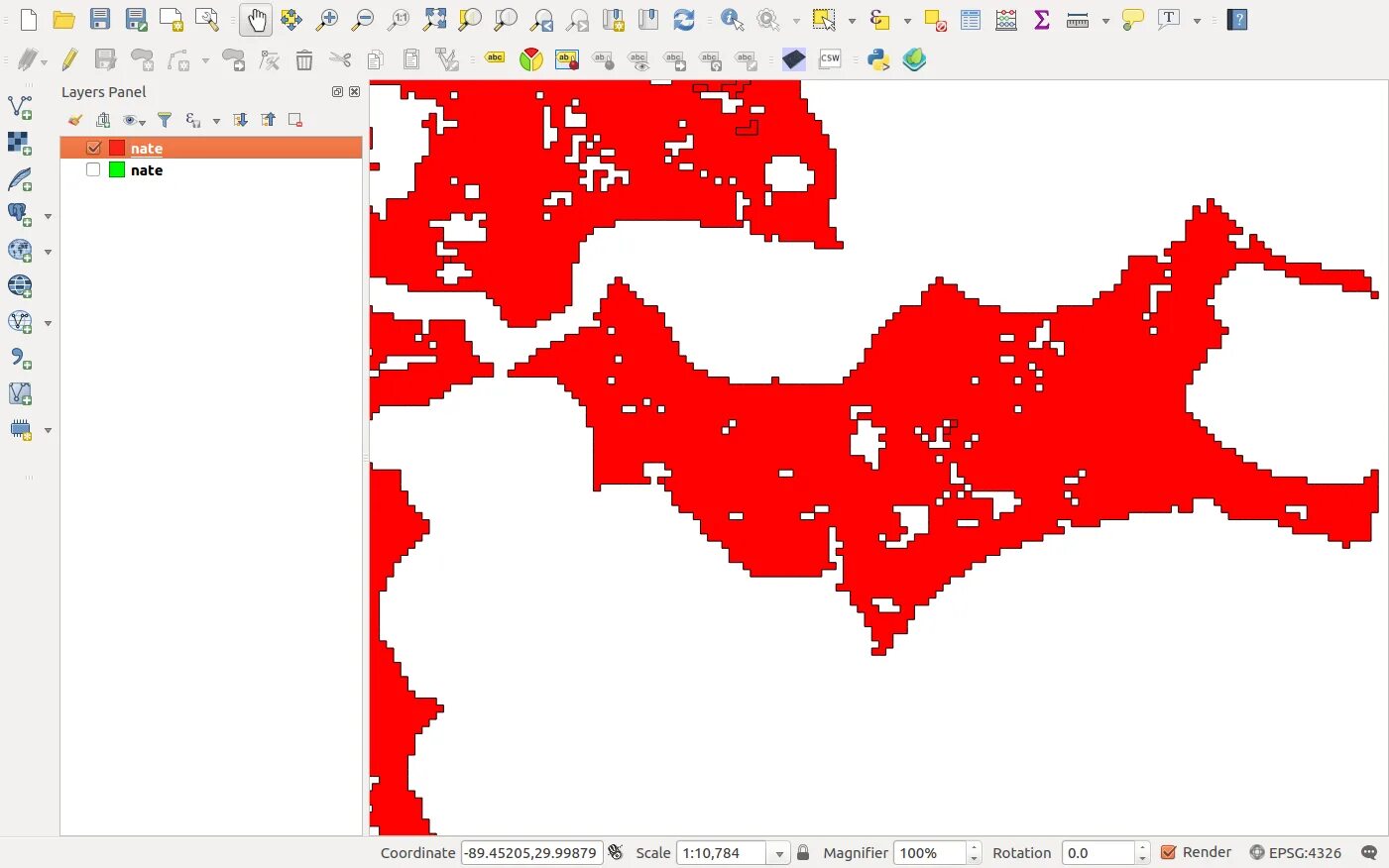Undock the Layers Panel float button

pyautogui.click(x=337, y=92)
